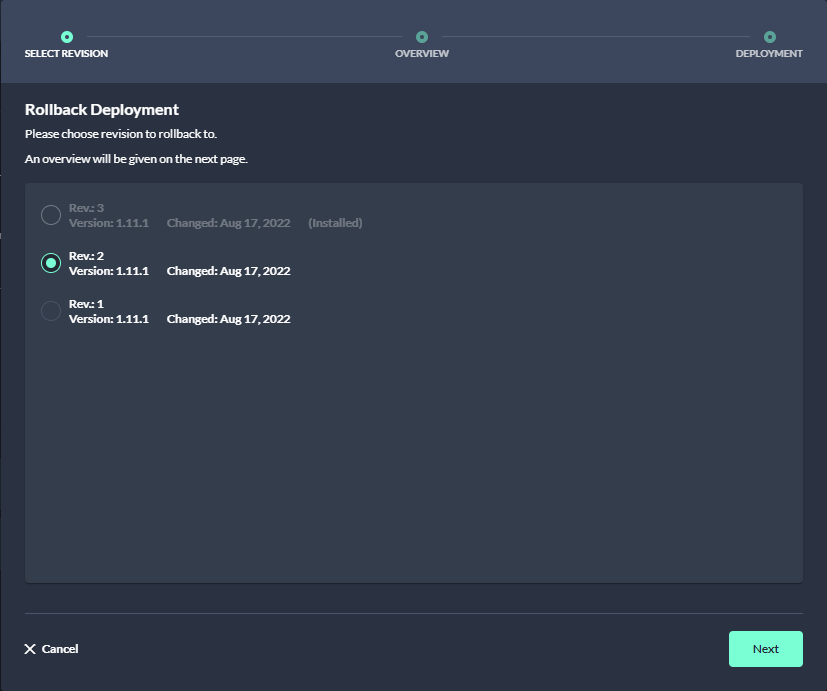
Task: Select the Rev. 2 radio button
Action: coord(51,263)
